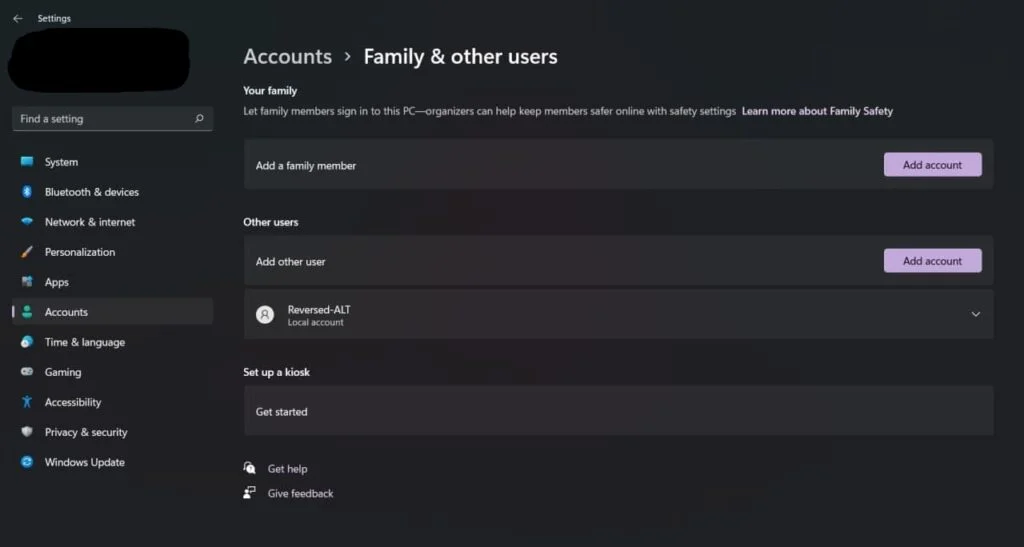This screenshot has height=547, width=1024.
Task: Click Add account for other user
Action: 932,261
